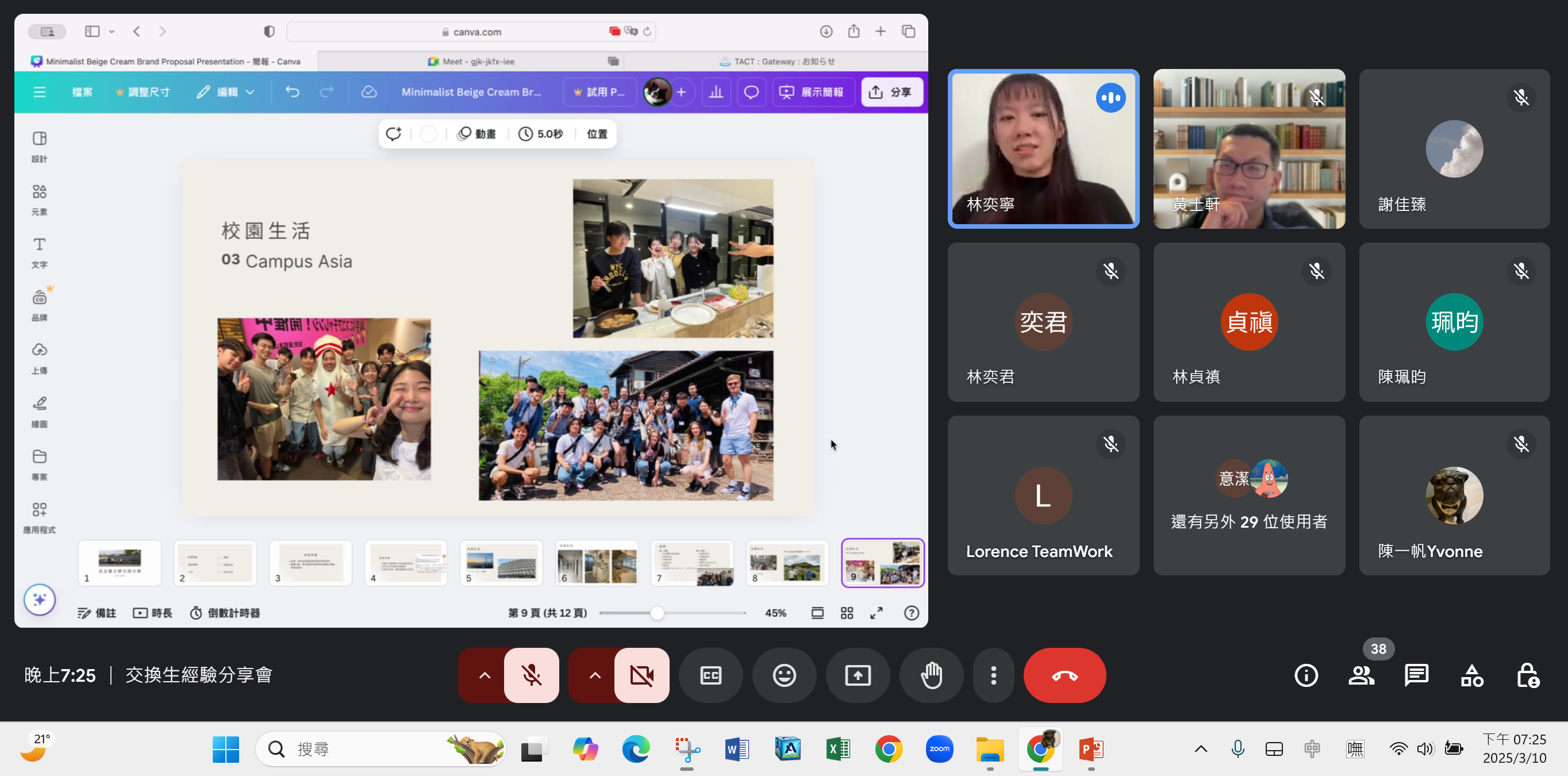
Task: Expand microphone audio settings arrow
Action: tap(485, 675)
